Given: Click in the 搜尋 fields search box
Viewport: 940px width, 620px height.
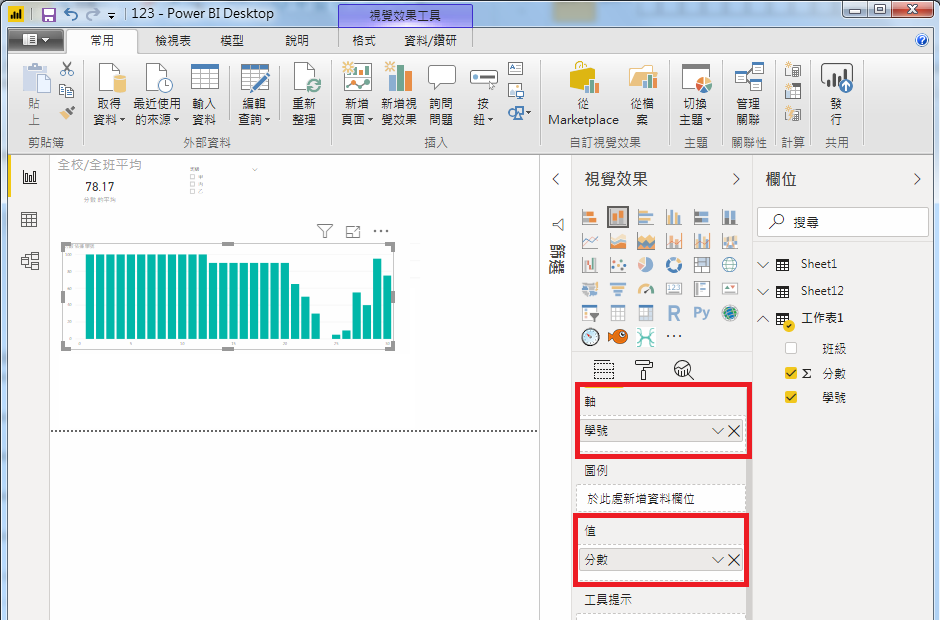Looking at the screenshot, I should pyautogui.click(x=843, y=222).
